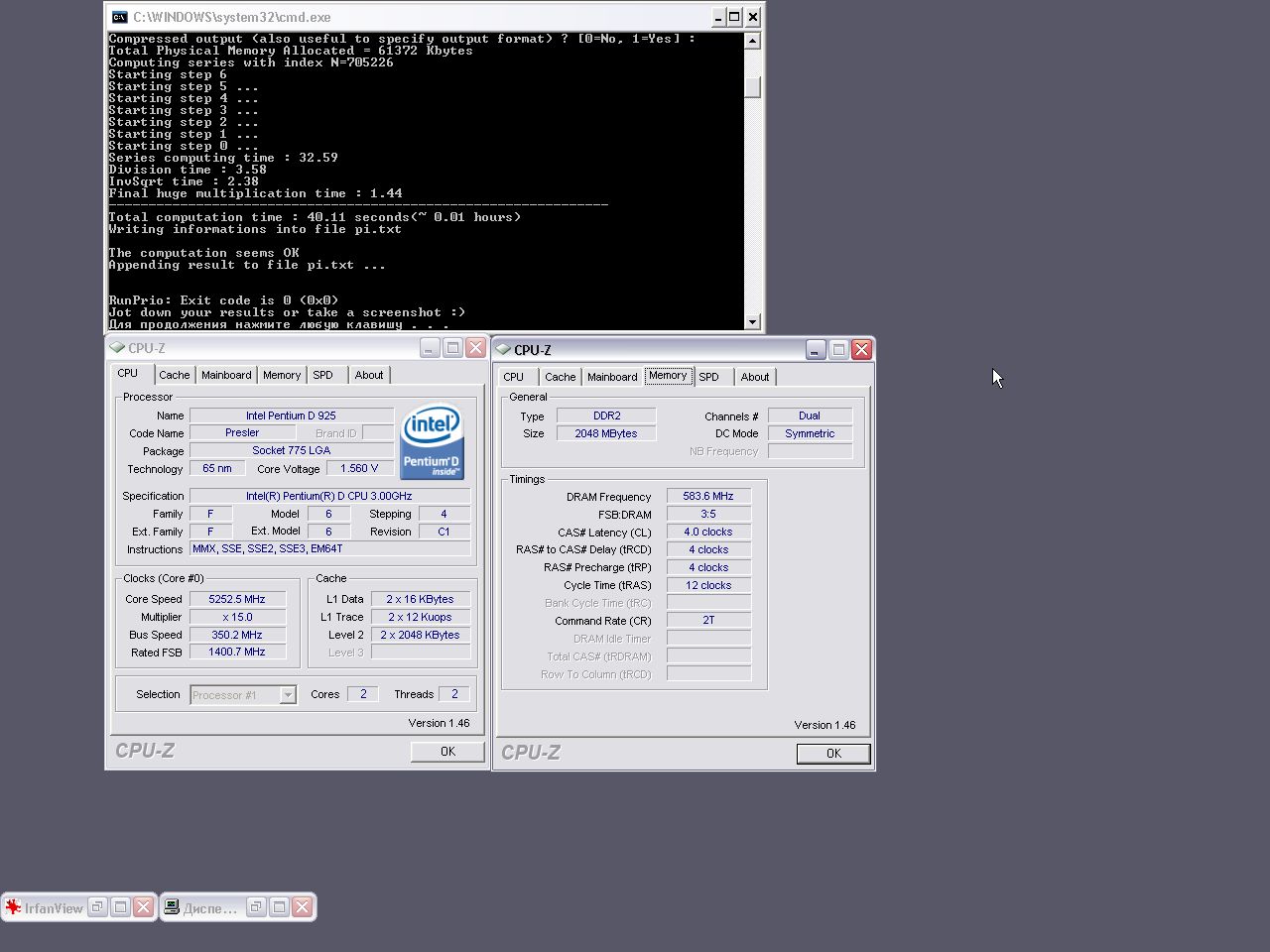Close the minimized IrfanView window
Viewport: 1270px width, 952px height.
pyautogui.click(x=143, y=907)
